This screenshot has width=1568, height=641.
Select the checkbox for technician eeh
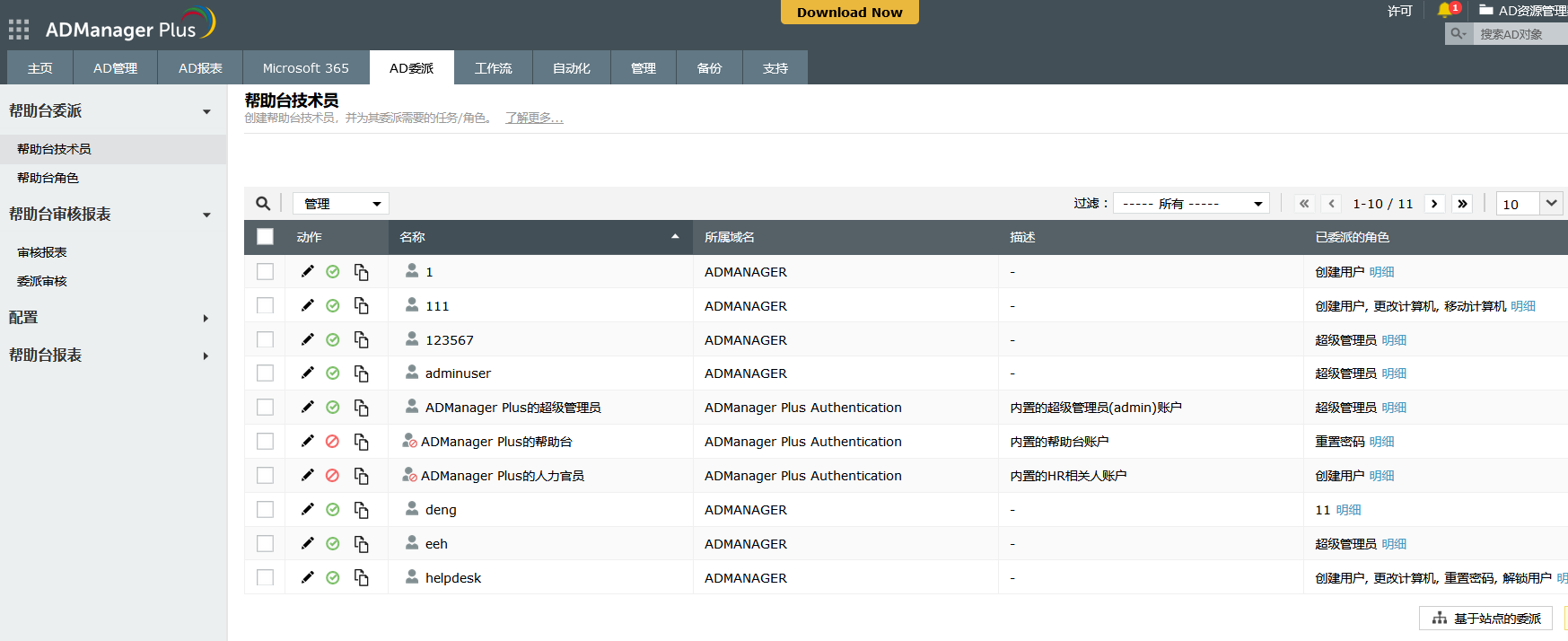click(265, 543)
